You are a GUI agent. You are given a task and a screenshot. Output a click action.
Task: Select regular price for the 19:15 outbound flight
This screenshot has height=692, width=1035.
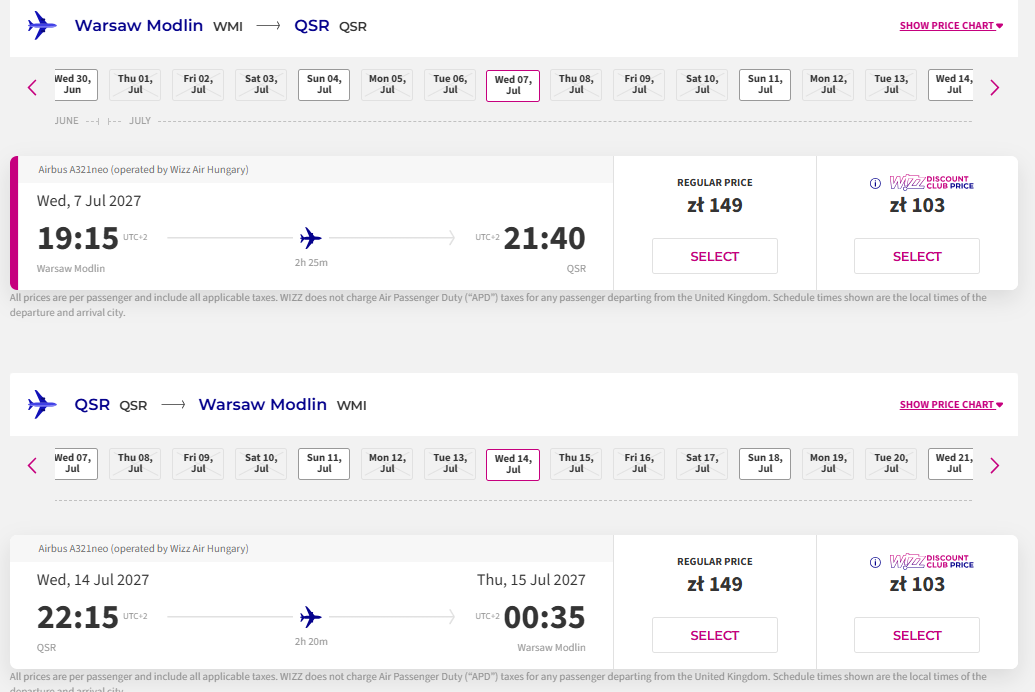click(715, 256)
